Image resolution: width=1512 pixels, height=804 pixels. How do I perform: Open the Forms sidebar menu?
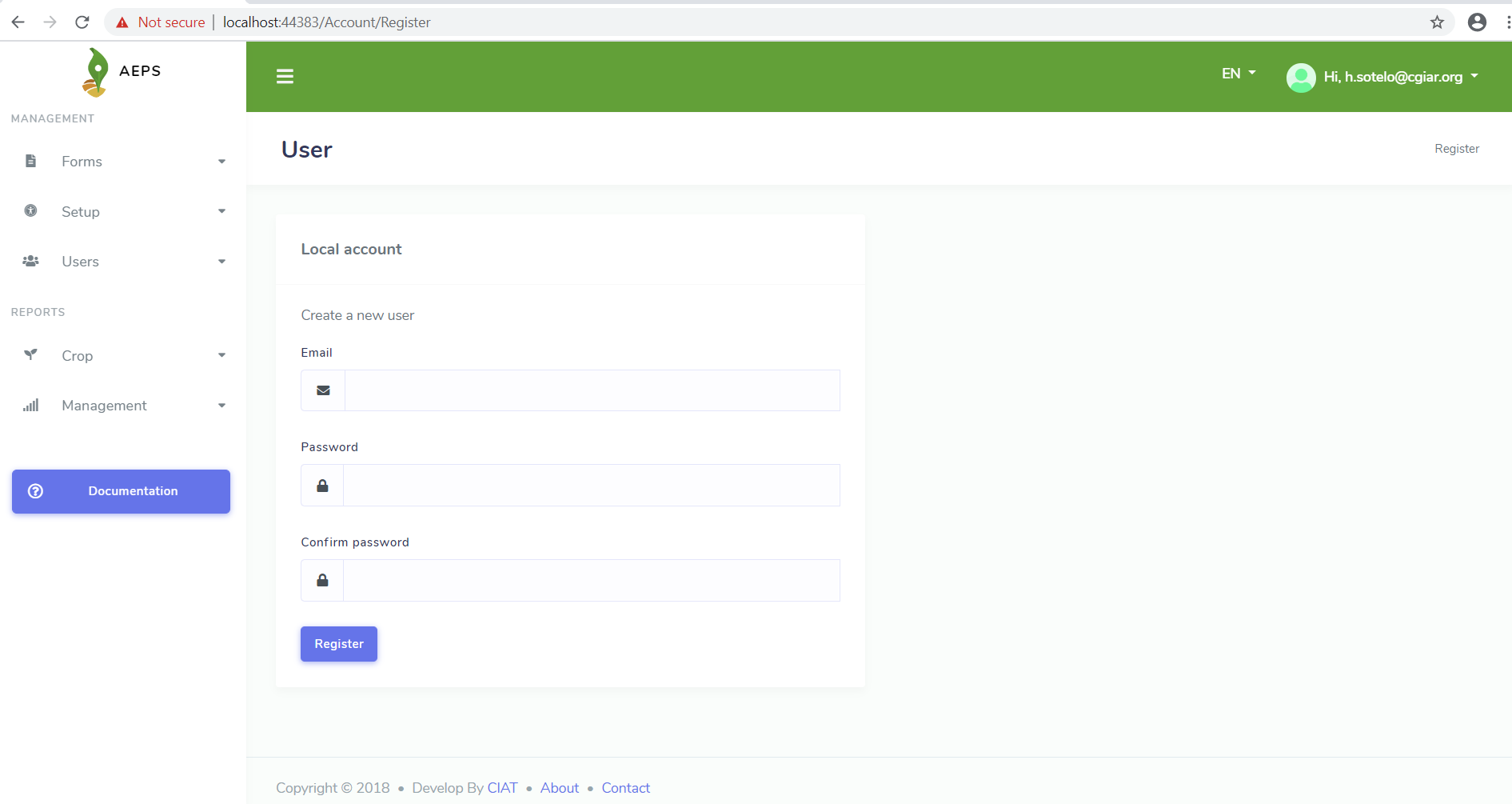click(x=123, y=162)
